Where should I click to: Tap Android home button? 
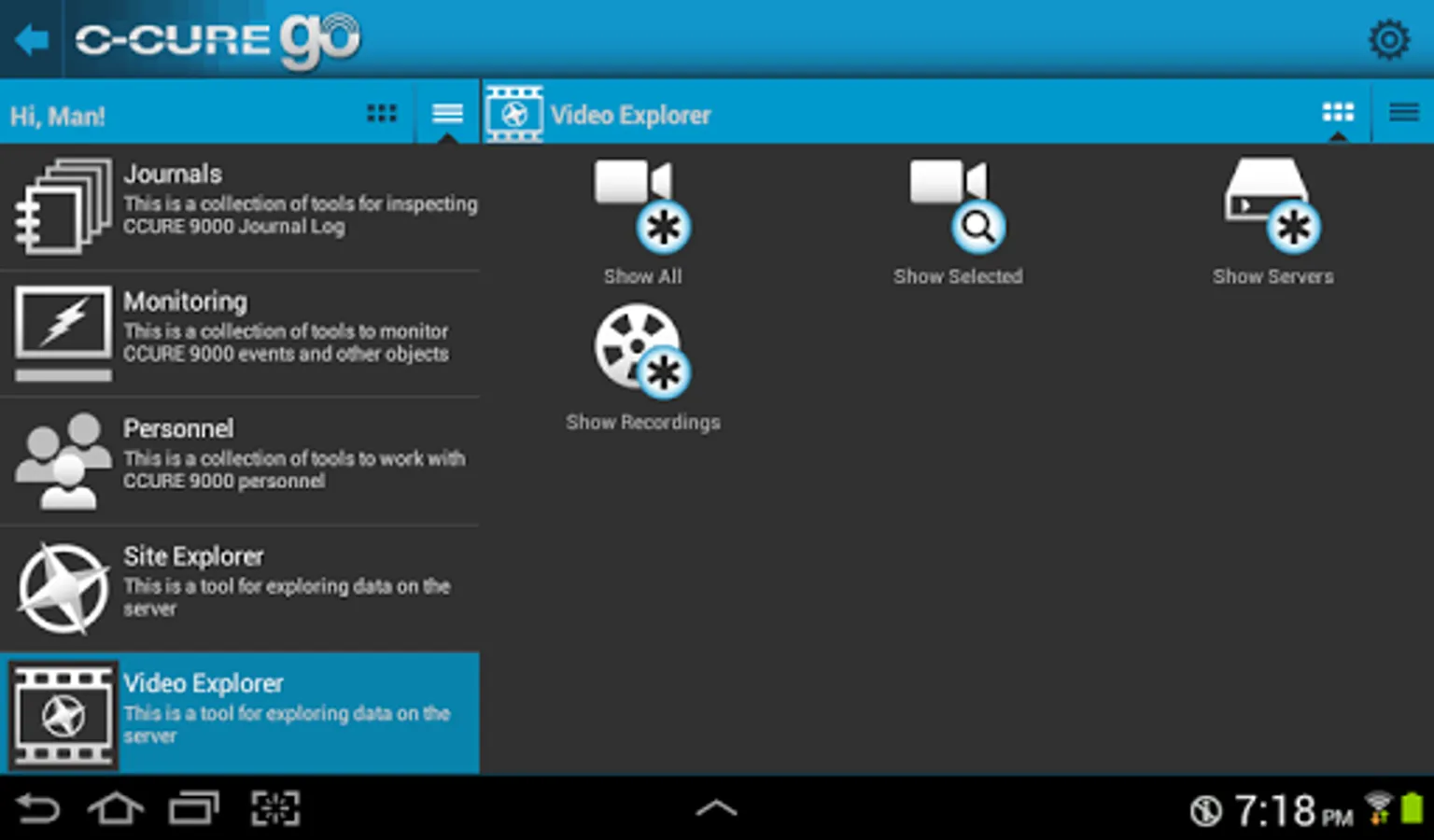click(x=116, y=808)
